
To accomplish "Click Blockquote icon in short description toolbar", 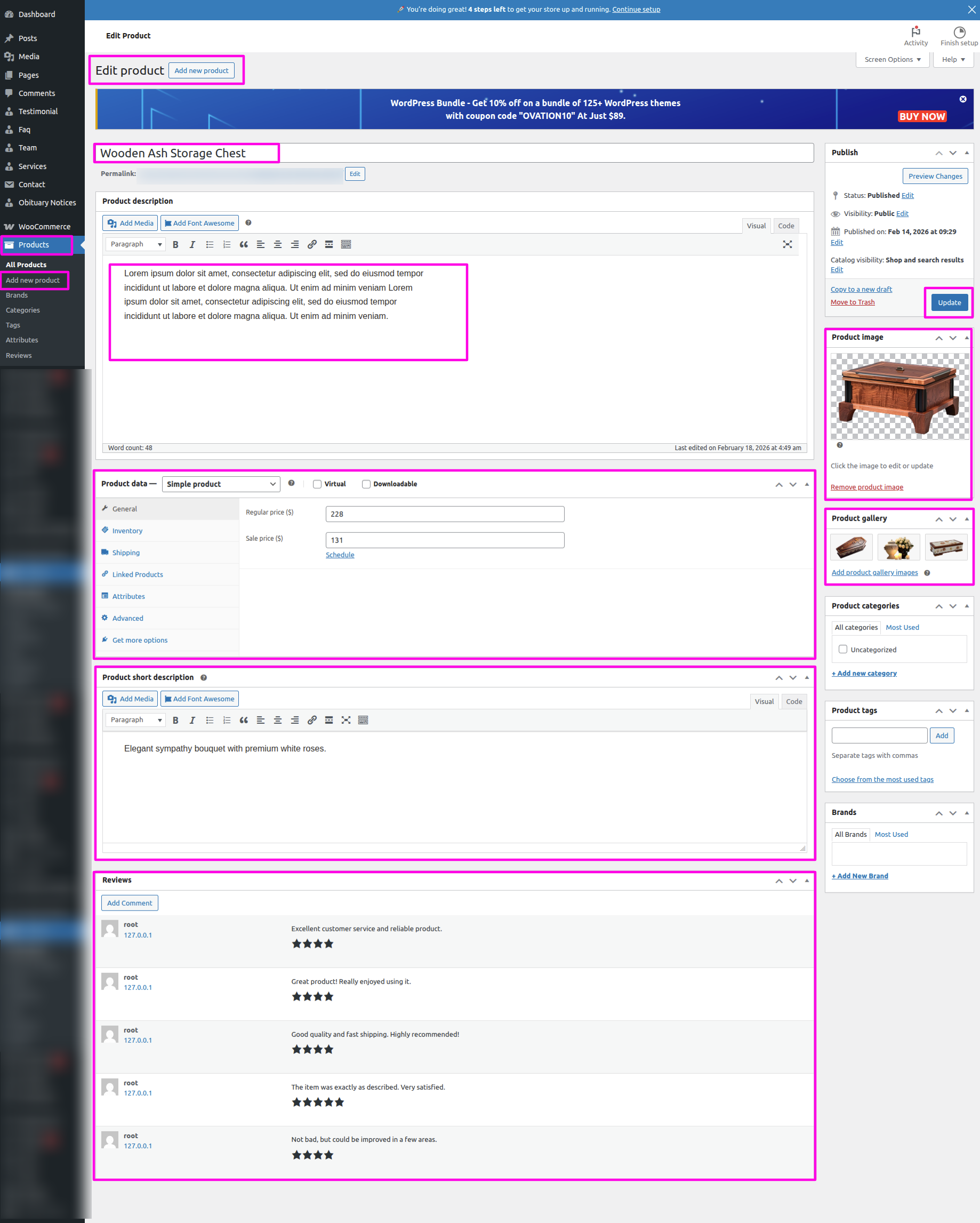I will pos(244,720).
